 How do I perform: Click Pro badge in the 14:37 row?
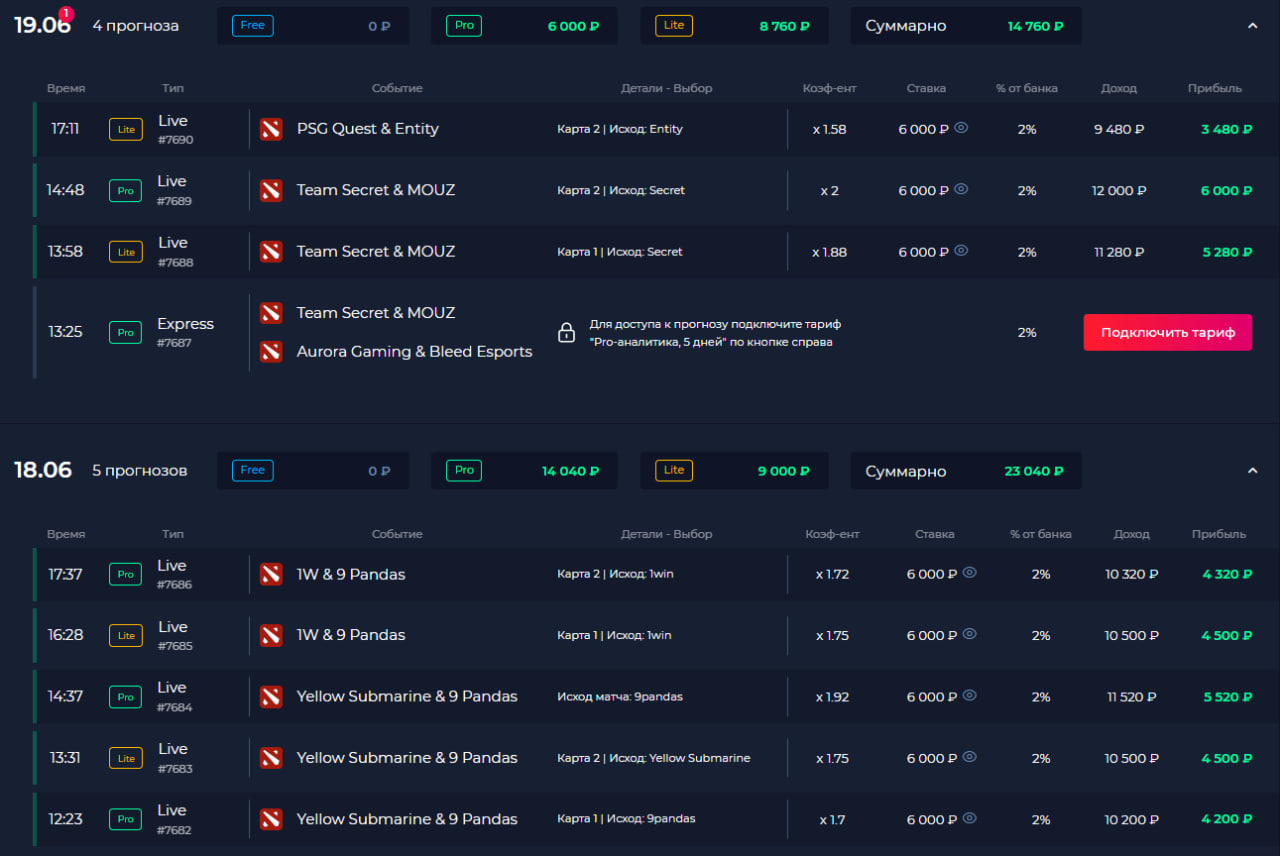pyautogui.click(x=126, y=696)
